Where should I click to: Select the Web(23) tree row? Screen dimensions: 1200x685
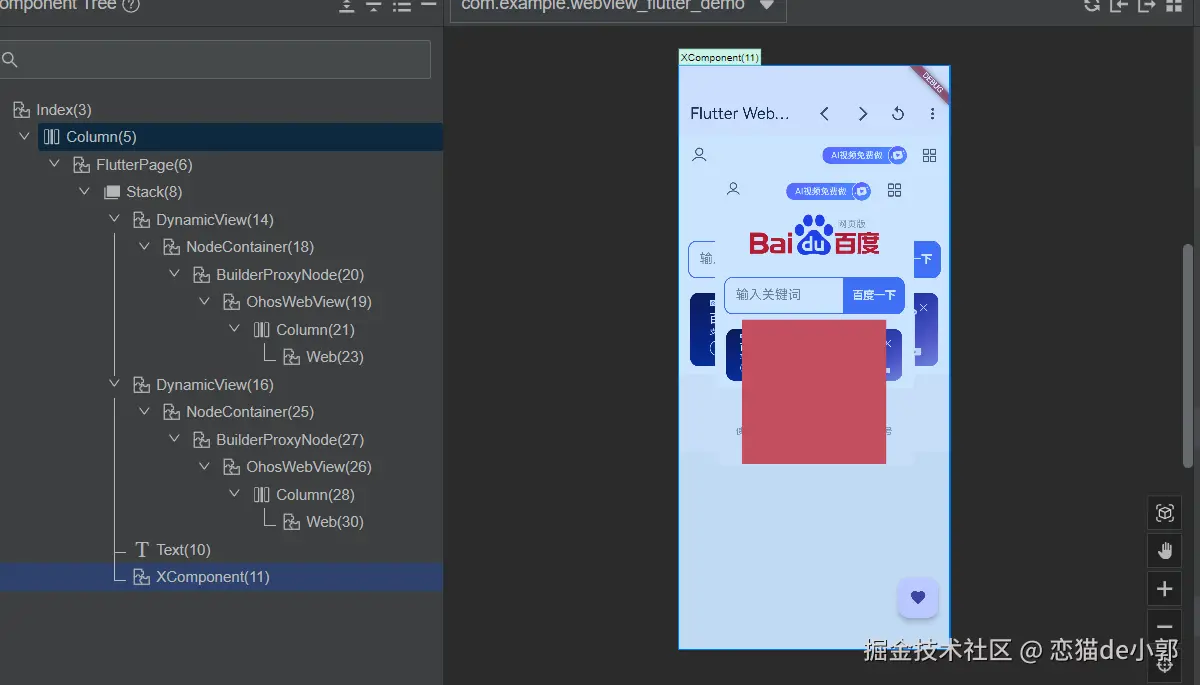(x=221, y=357)
